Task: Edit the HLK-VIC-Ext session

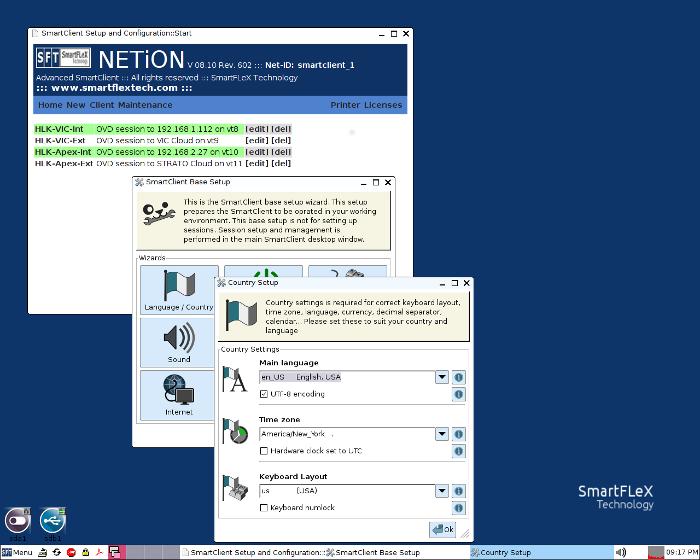Action: coord(257,140)
